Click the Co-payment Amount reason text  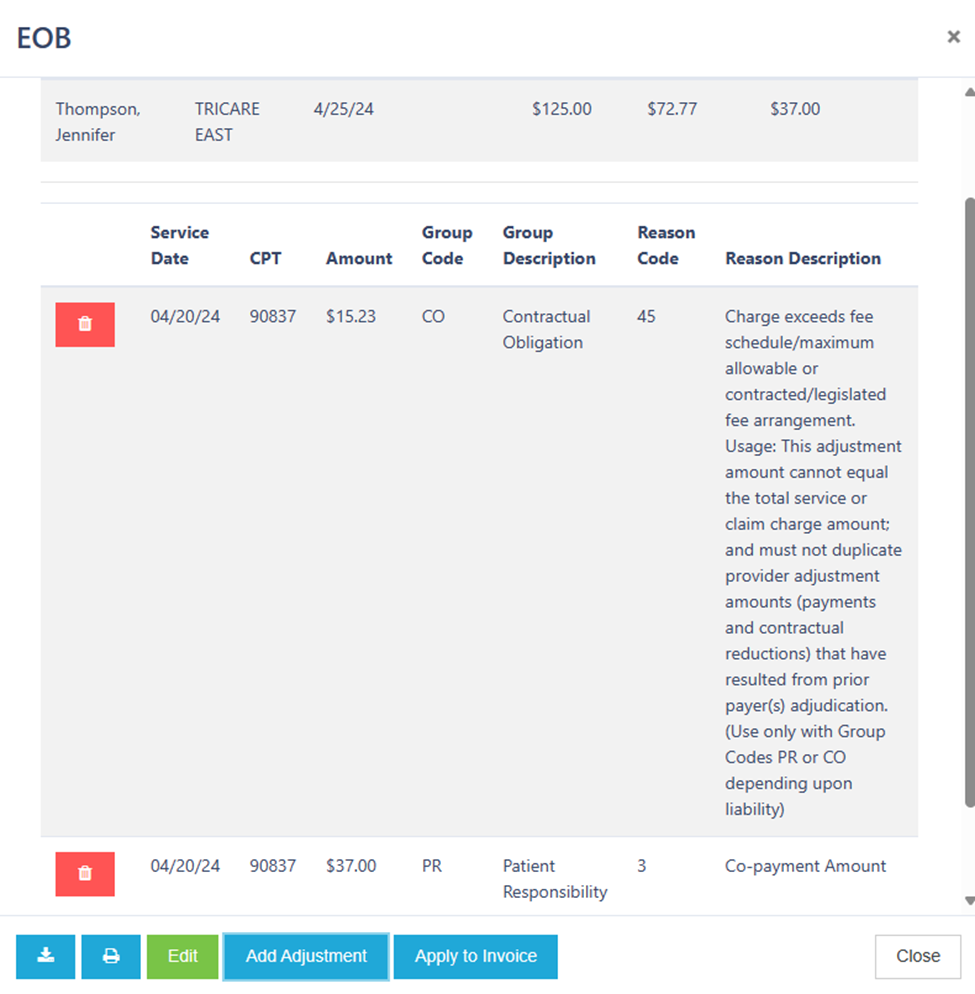pos(805,866)
